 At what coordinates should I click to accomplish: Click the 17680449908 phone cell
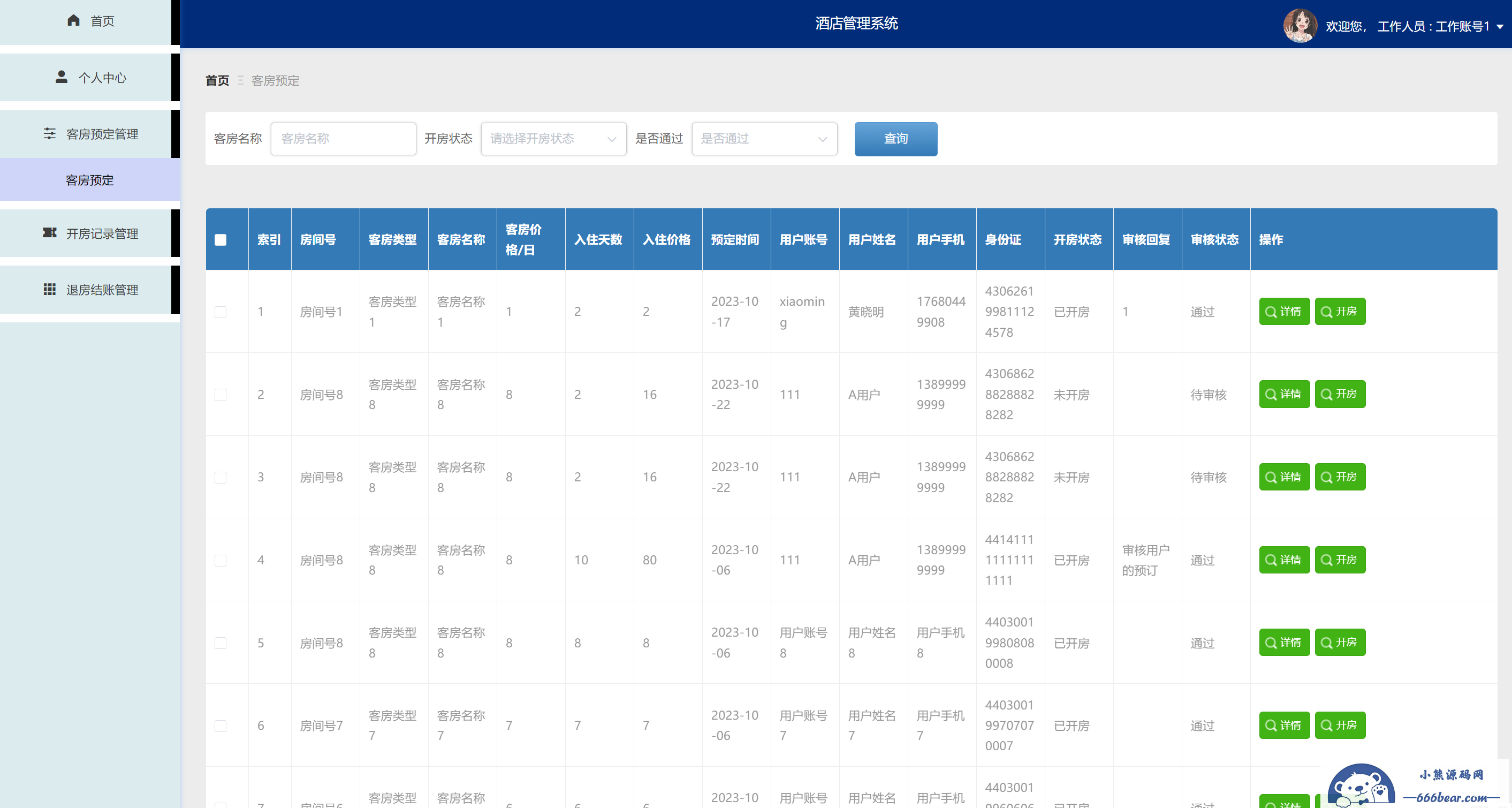click(x=941, y=312)
